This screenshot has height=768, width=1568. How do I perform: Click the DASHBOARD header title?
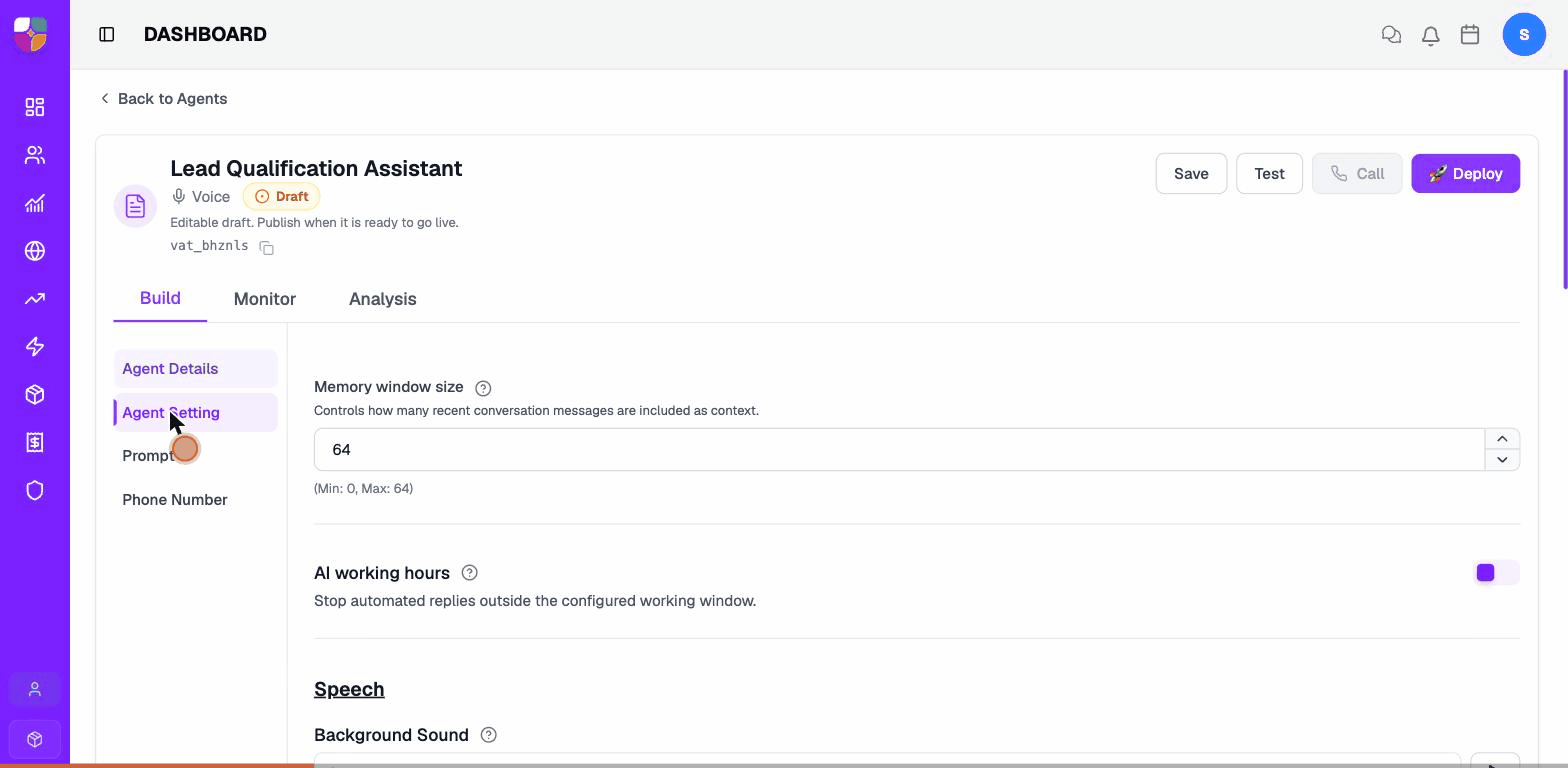tap(205, 34)
